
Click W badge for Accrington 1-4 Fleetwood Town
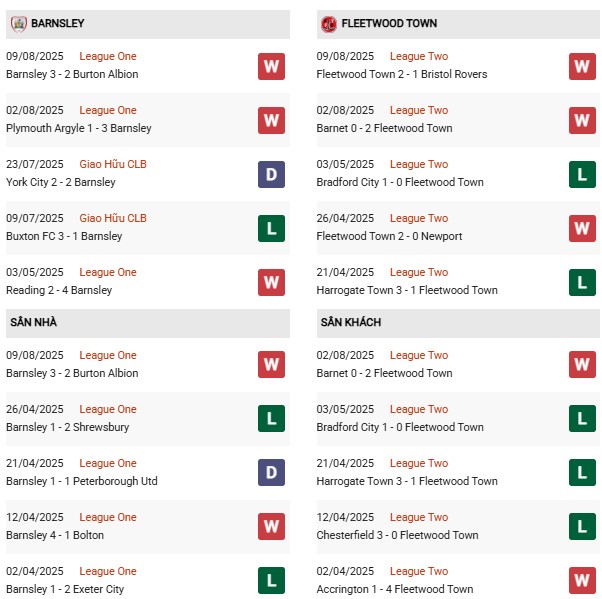(x=582, y=580)
